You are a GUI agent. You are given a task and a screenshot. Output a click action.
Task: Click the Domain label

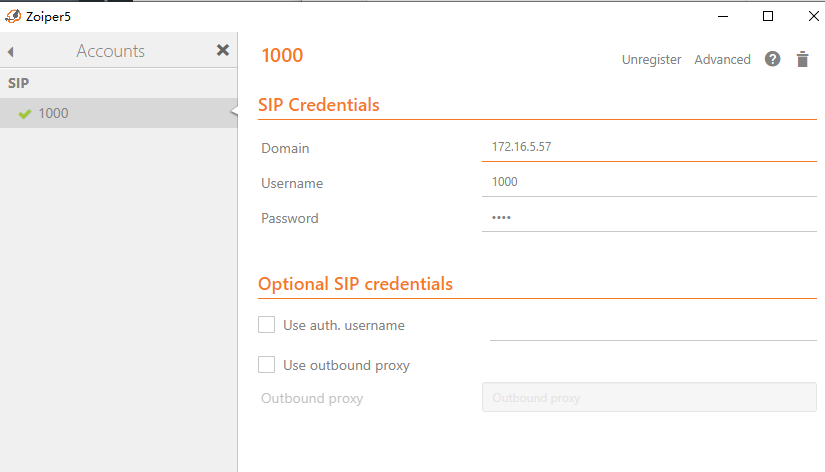(x=285, y=148)
